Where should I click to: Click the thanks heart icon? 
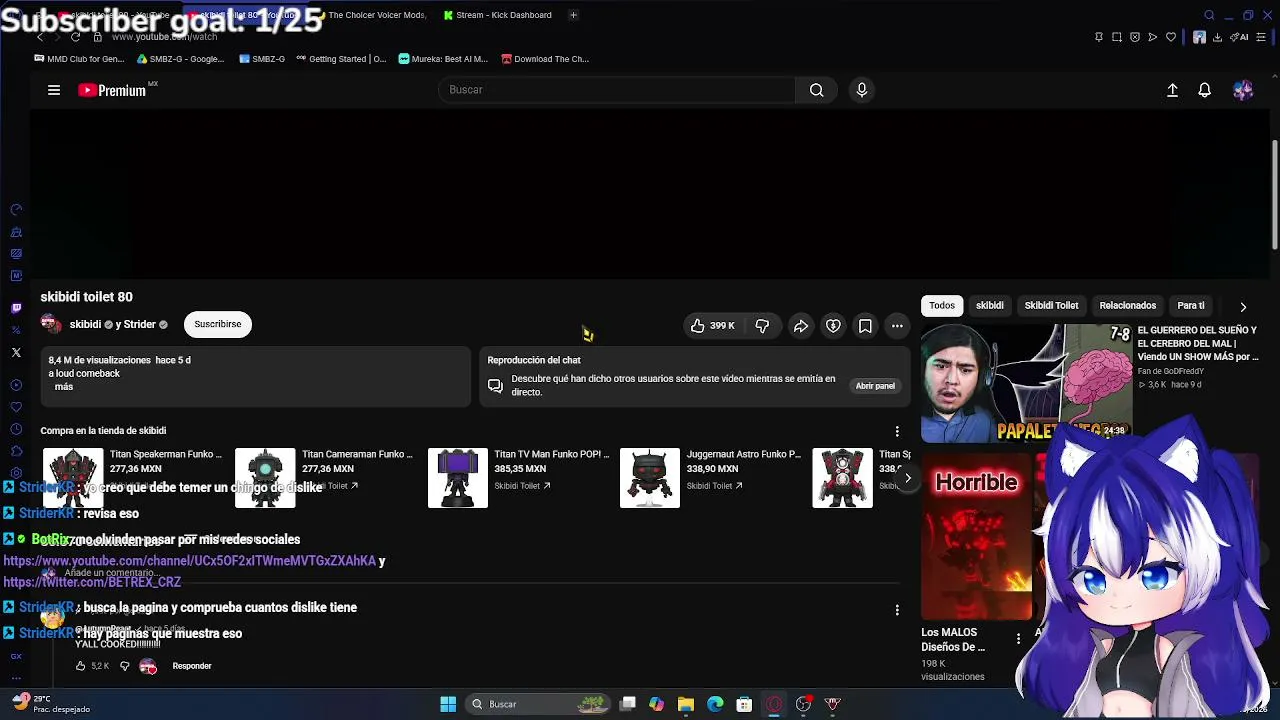tap(833, 325)
